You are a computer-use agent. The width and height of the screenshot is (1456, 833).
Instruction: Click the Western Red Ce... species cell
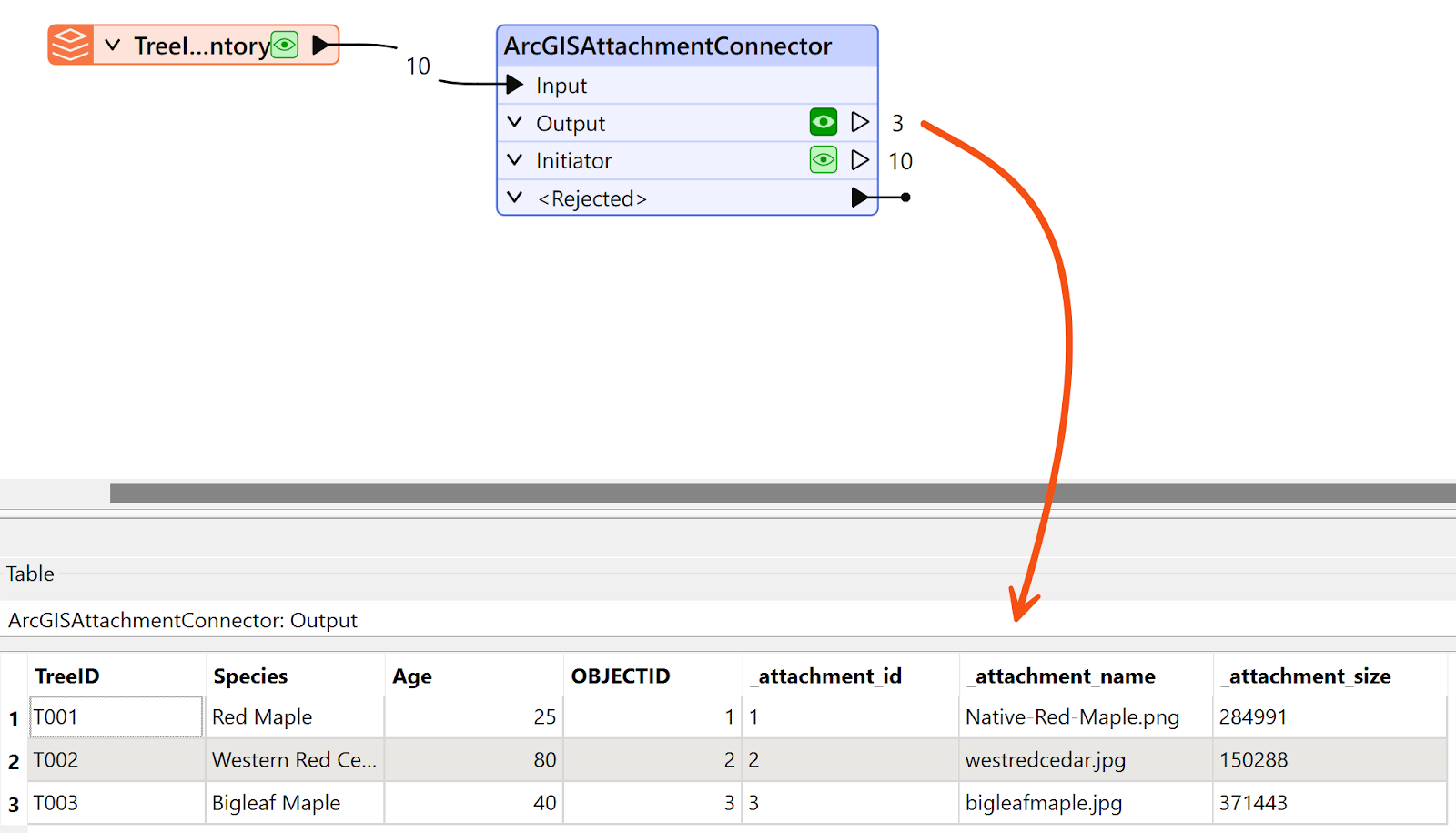295,760
